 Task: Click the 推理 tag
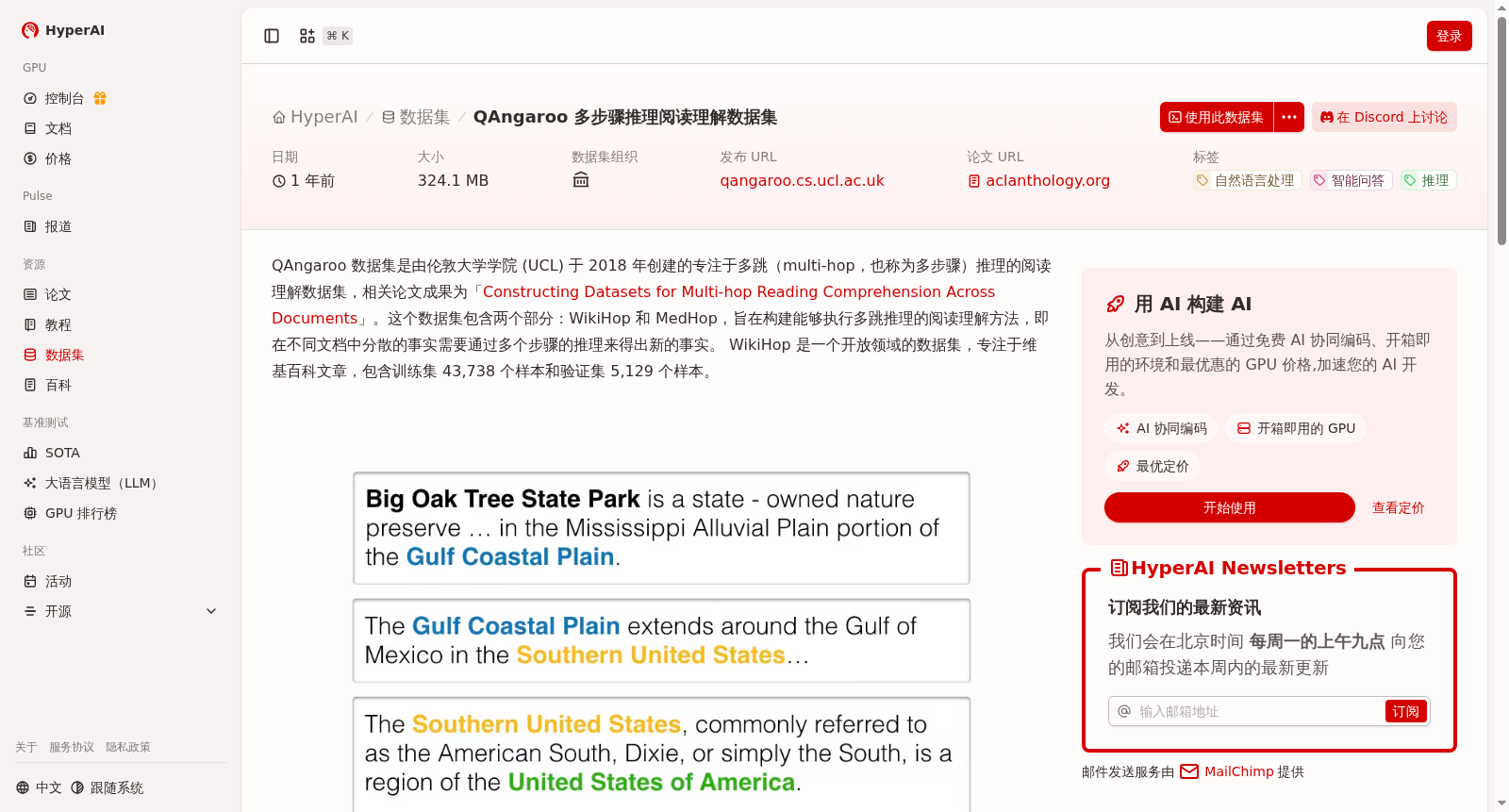point(1429,180)
